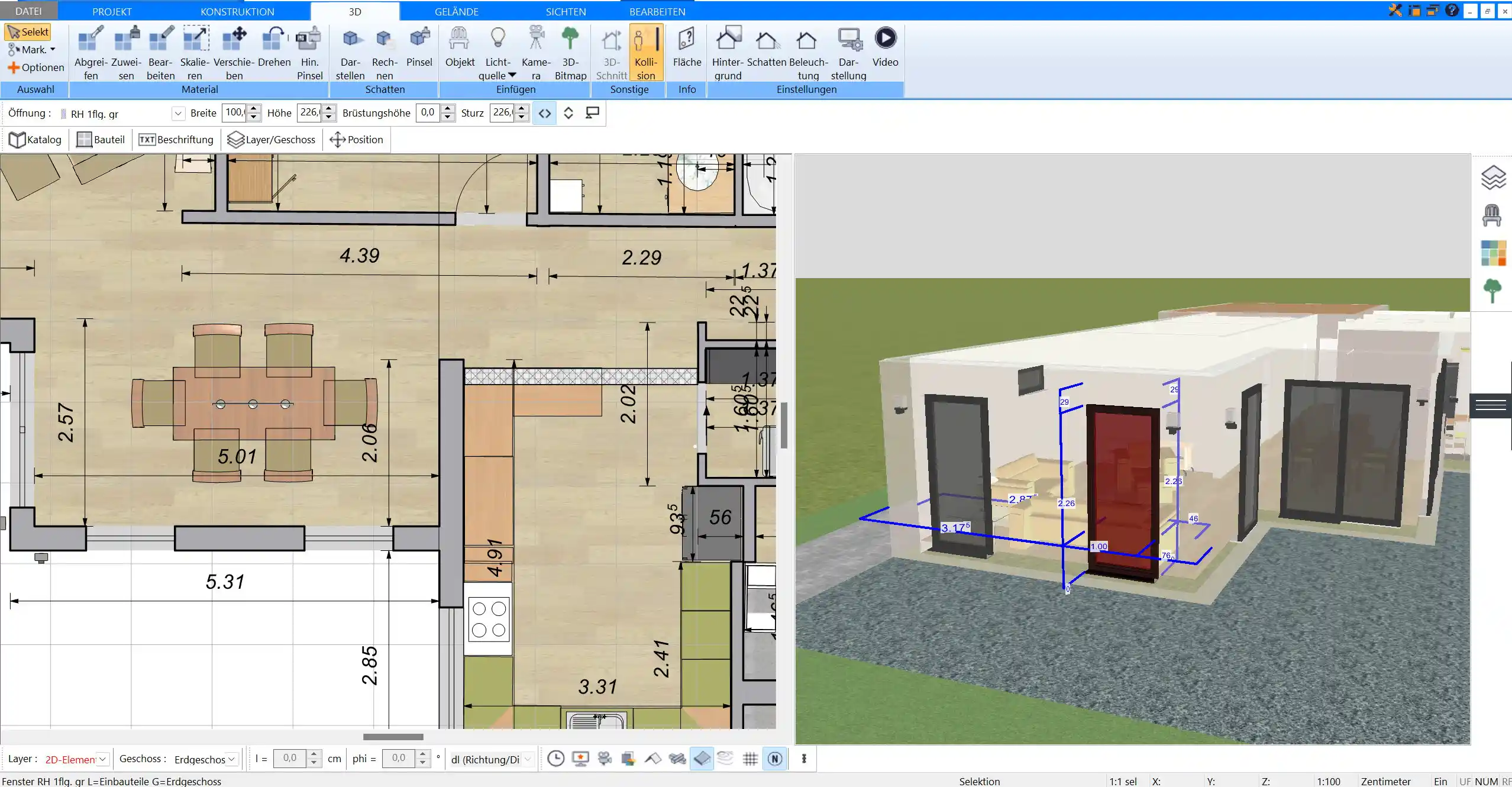The image size is (1512, 787).
Task: Switch to the GELÄNDE ribbon tab
Action: pyautogui.click(x=457, y=11)
